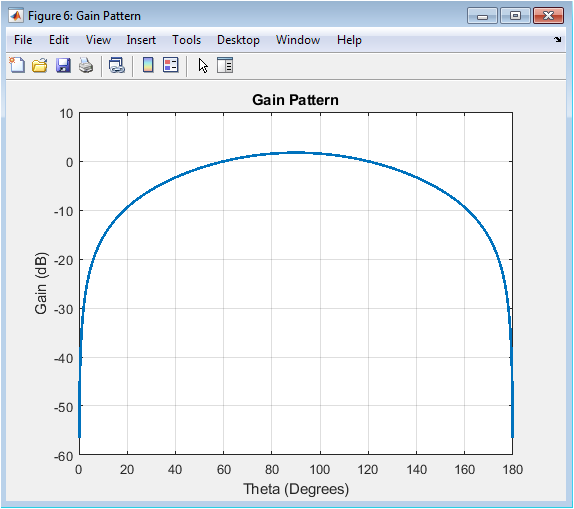Click the MATLAB logo in the title bar
This screenshot has height=509, width=574.
(16, 16)
